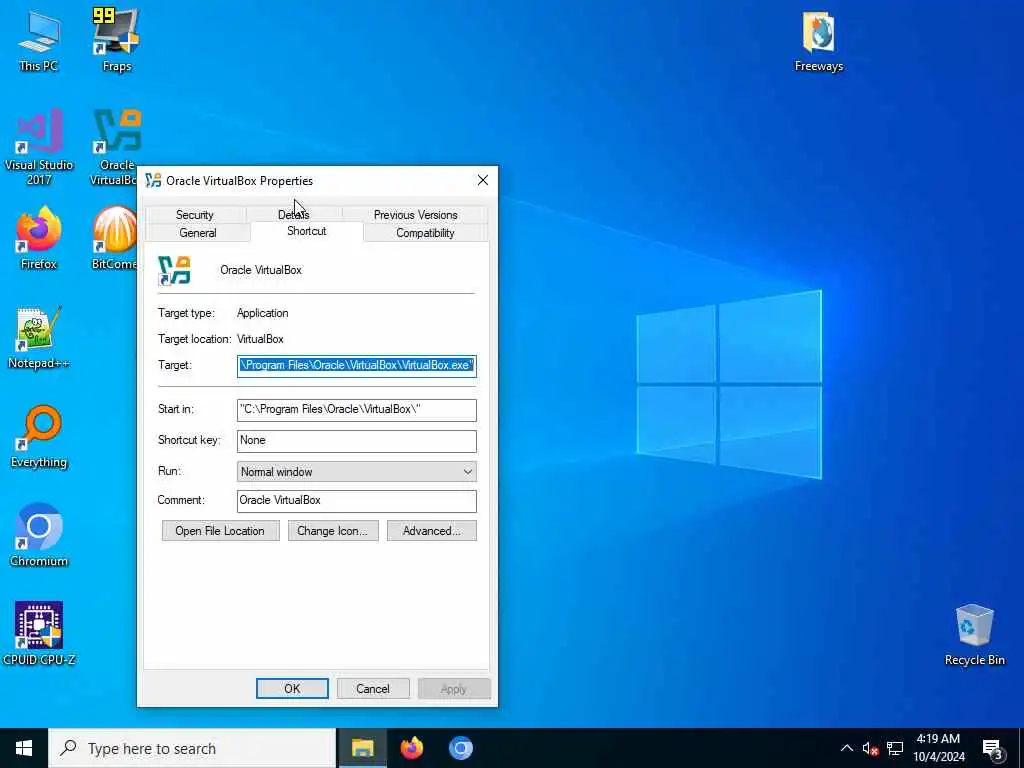Click the Target type value 'Application'

[263, 313]
